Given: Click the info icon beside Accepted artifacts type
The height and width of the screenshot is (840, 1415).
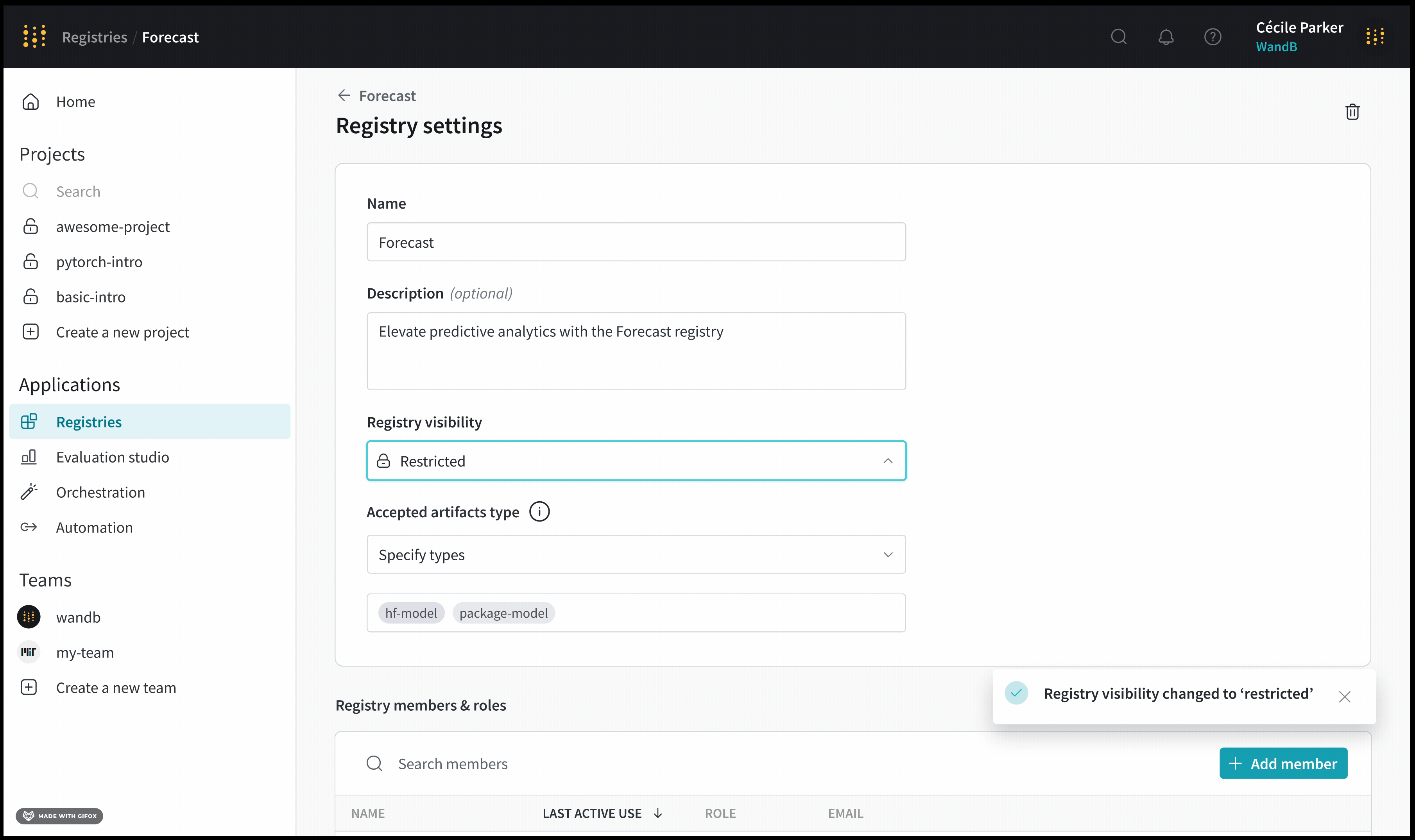Looking at the screenshot, I should [x=539, y=512].
